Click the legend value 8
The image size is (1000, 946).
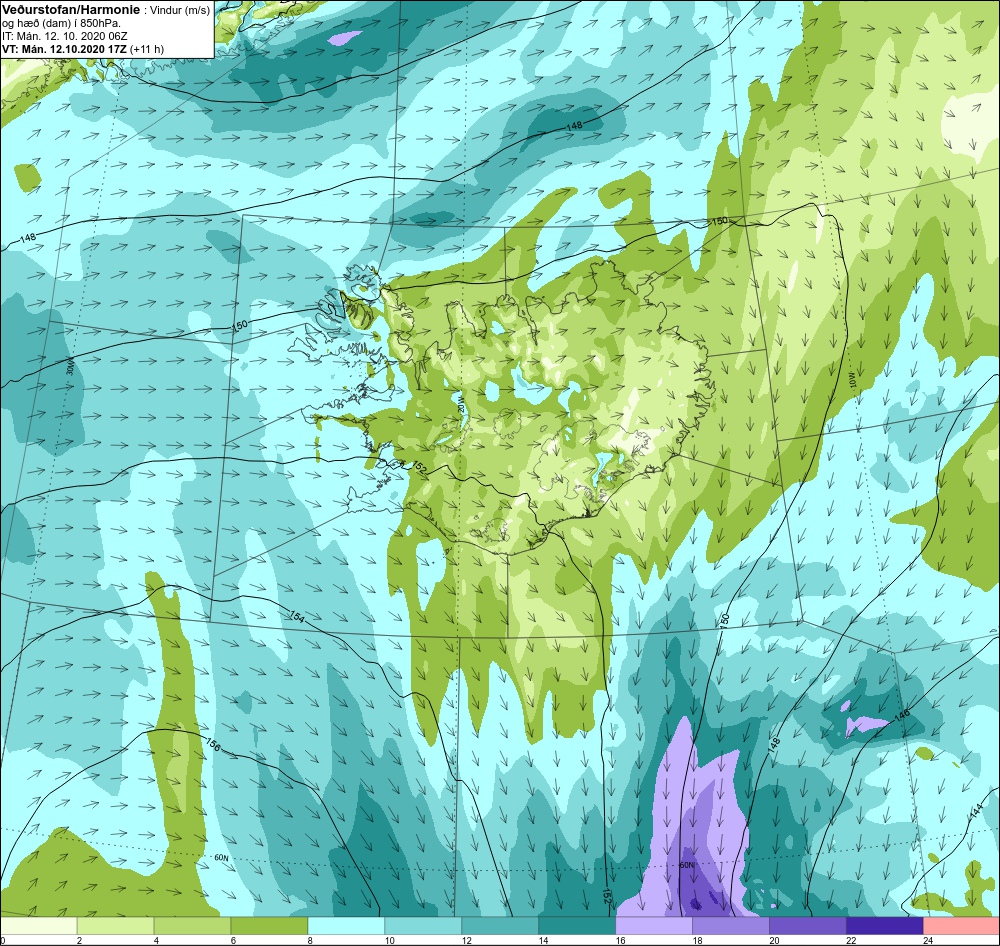310,940
